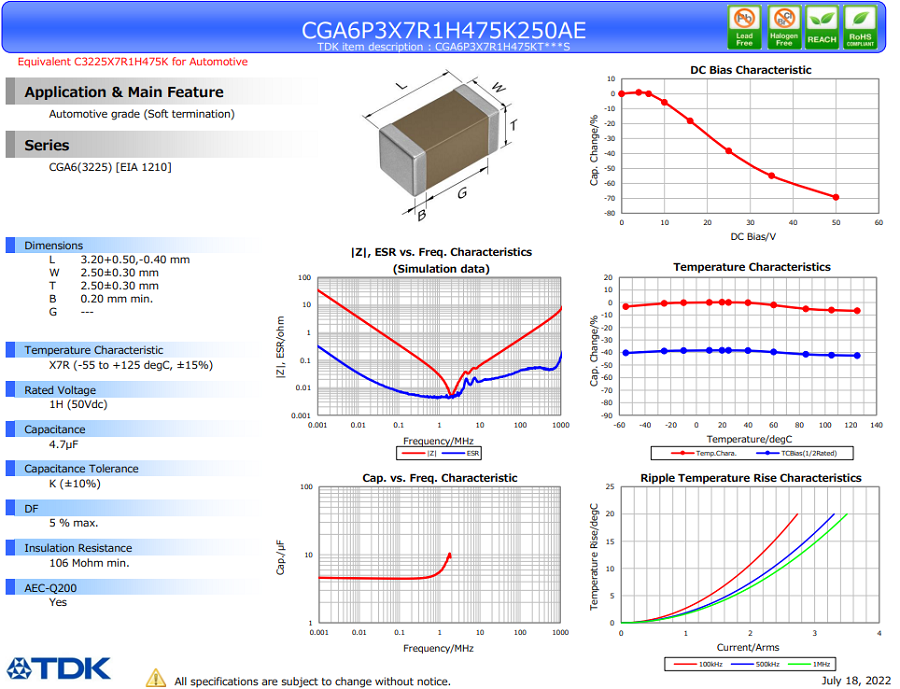This screenshot has width=900, height=689.
Task: Select the B dimension 0.20 mm min.
Action: 117,299
